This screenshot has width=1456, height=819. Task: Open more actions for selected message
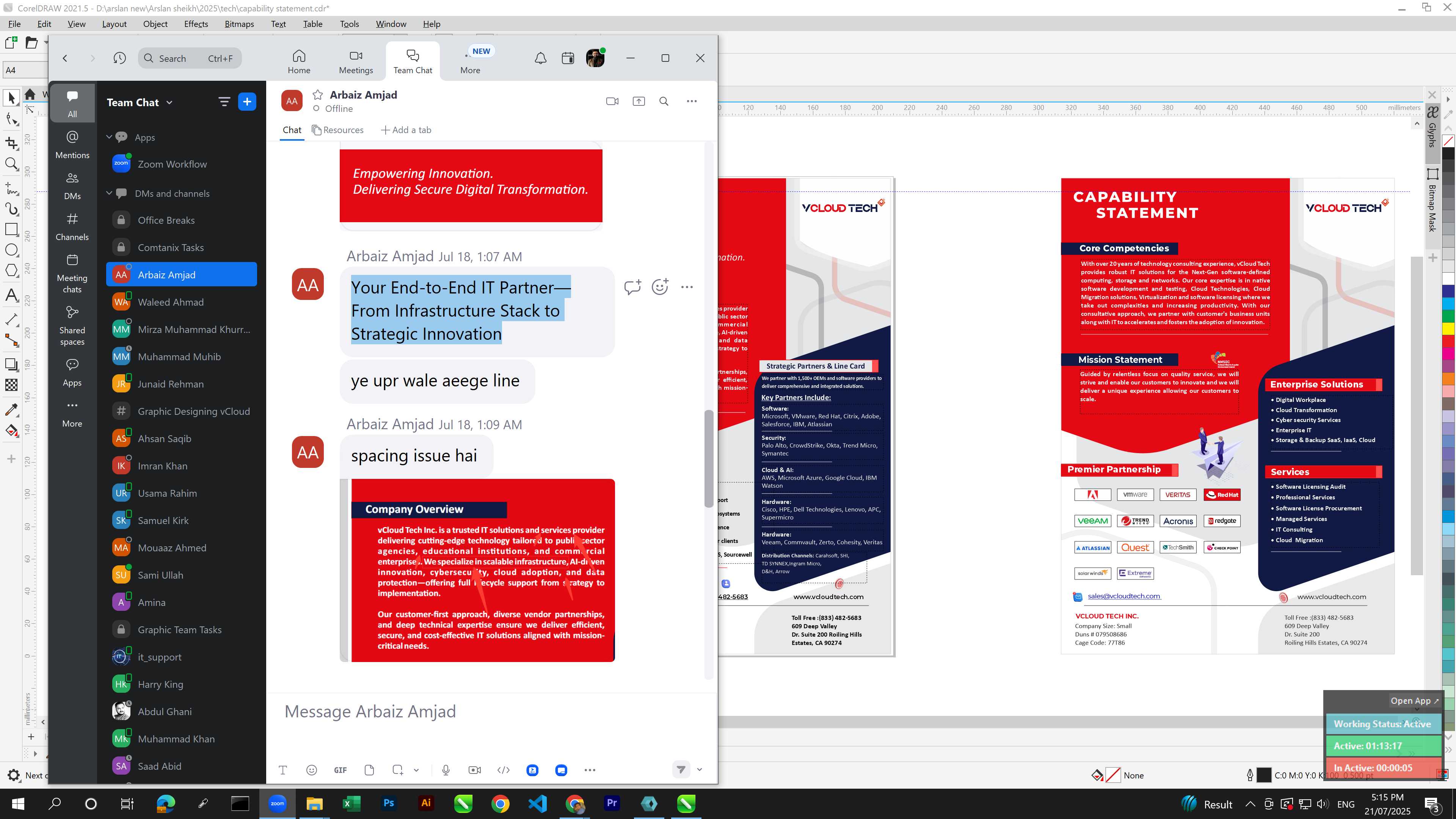click(687, 287)
